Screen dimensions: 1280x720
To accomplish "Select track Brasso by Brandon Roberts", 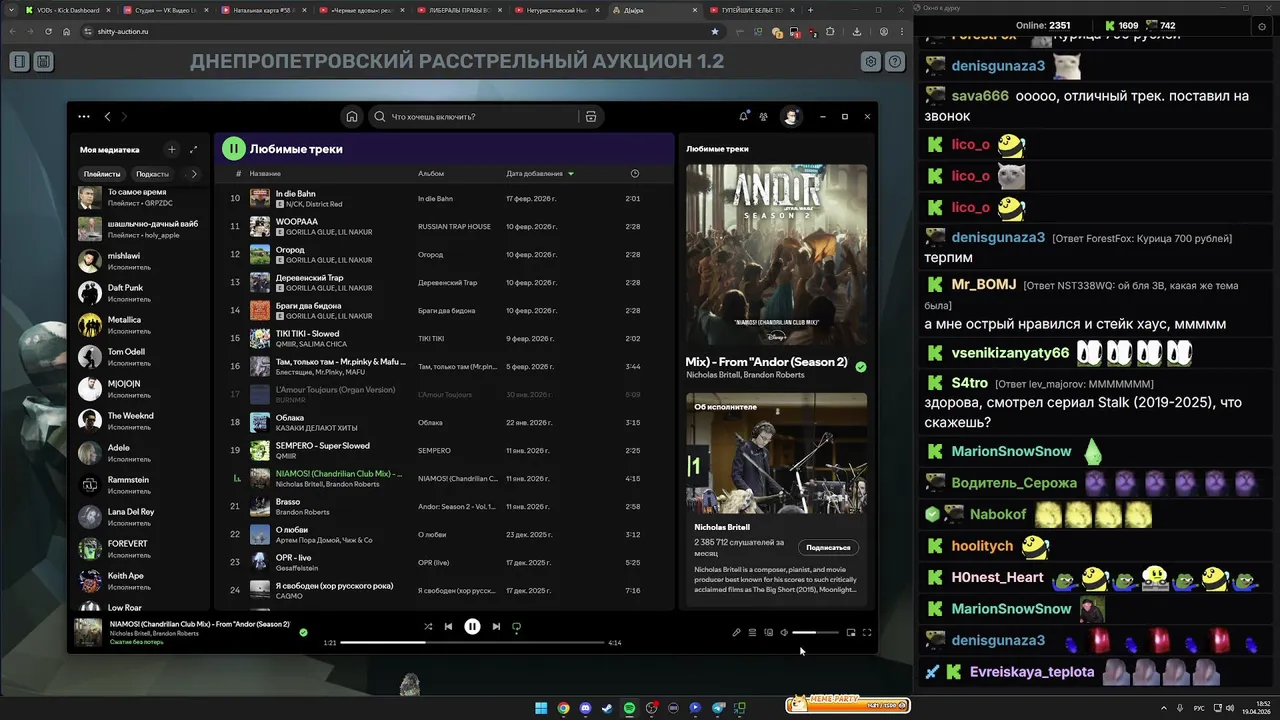I will pyautogui.click(x=445, y=506).
